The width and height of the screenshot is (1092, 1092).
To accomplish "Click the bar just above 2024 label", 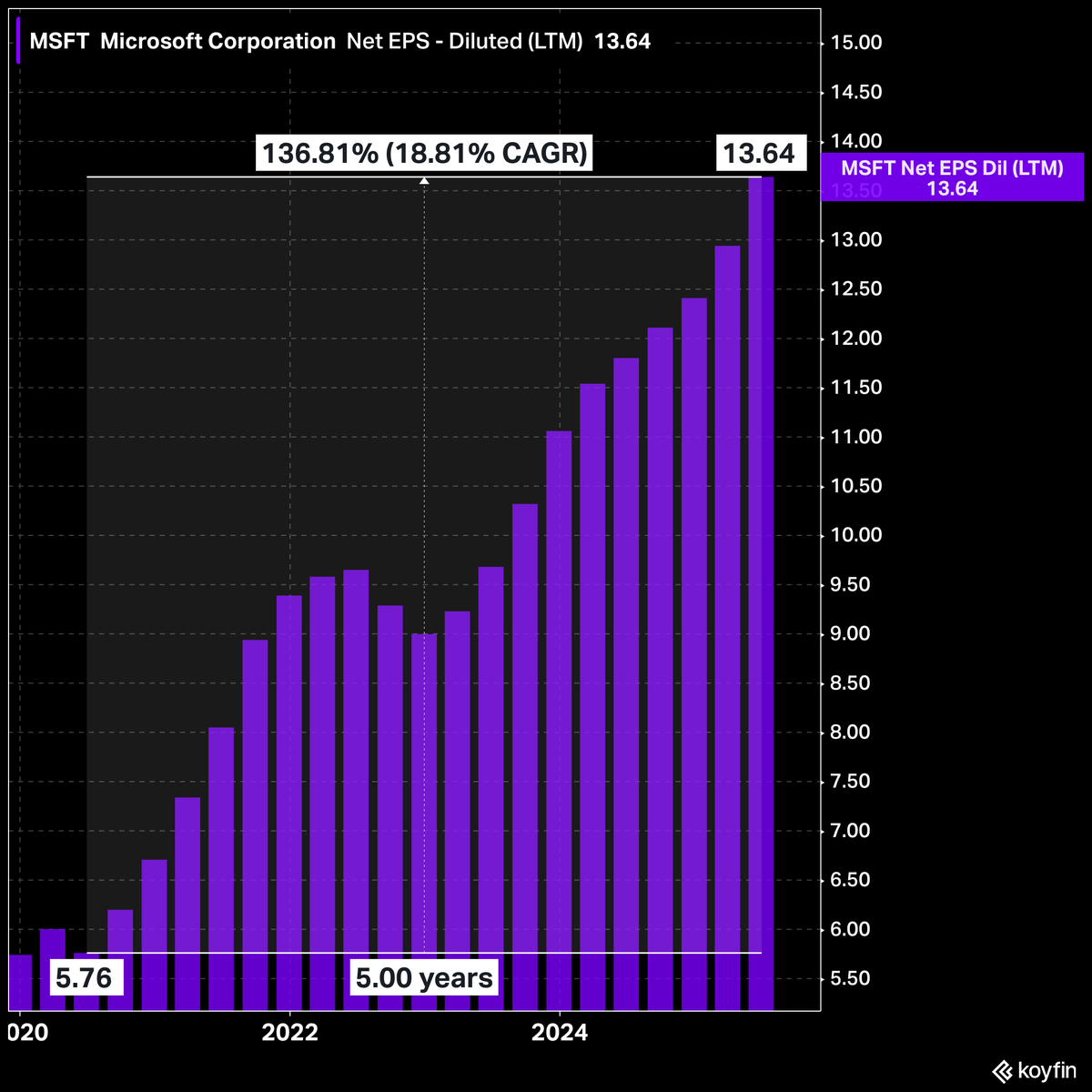I will (x=560, y=721).
